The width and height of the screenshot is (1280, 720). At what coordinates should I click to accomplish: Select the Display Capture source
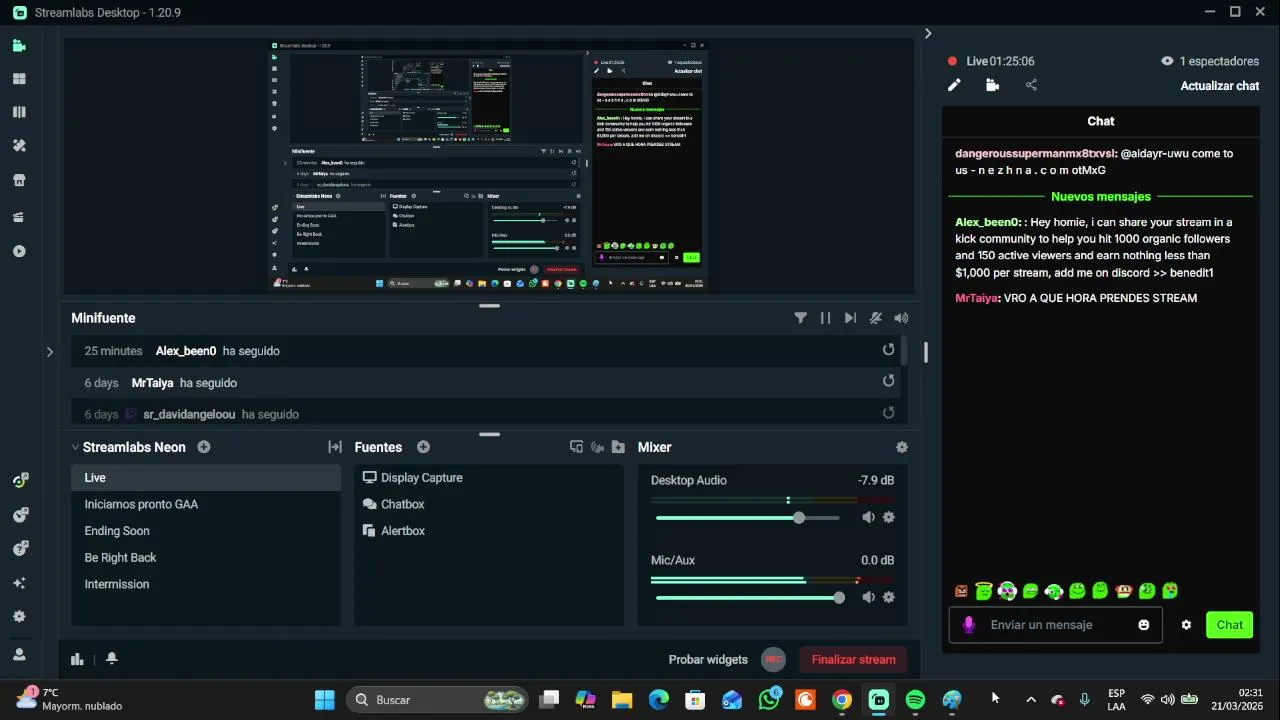coord(489,478)
